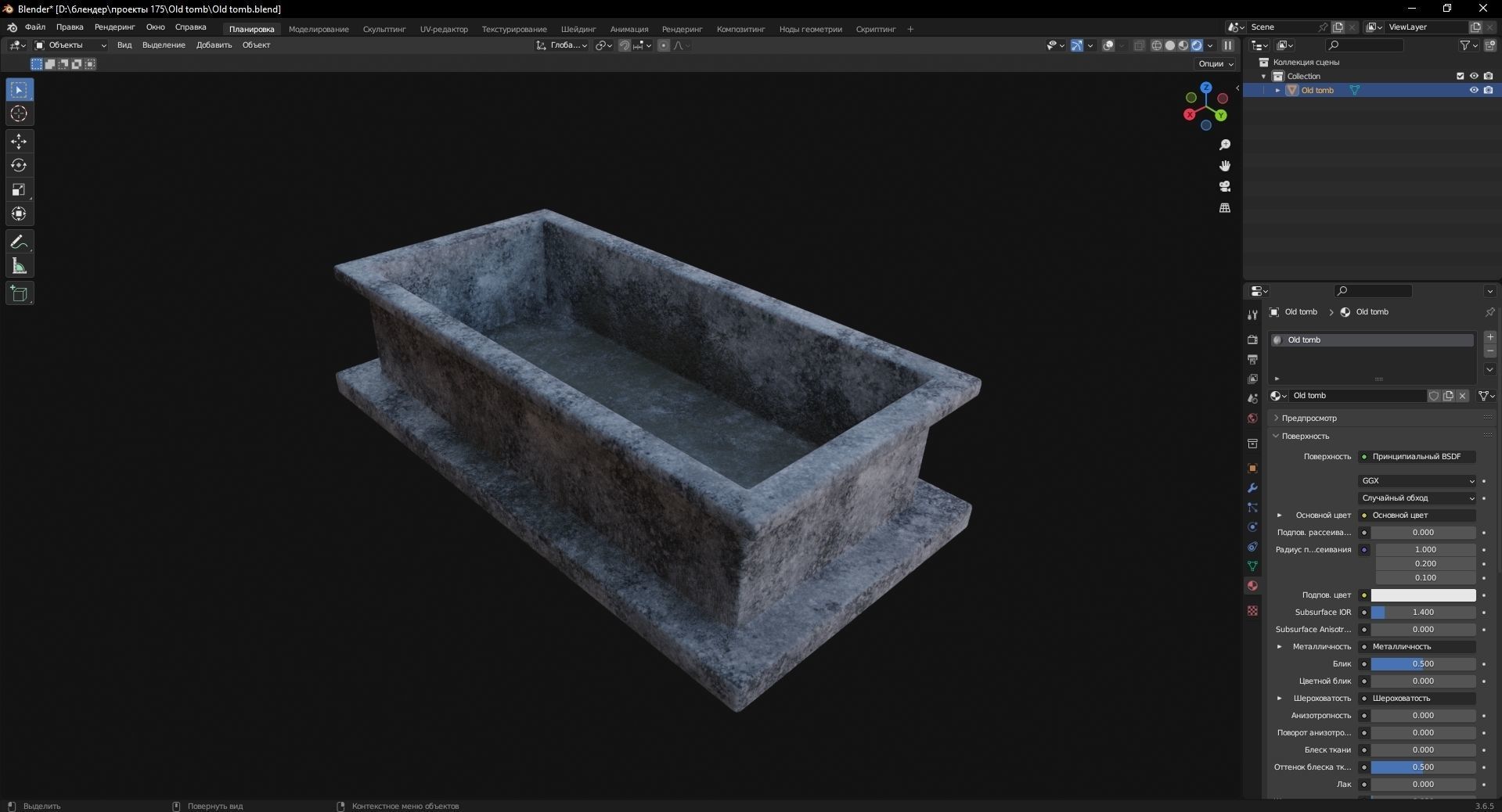Screen dimensions: 1502x812
Task: Switch to Solid viewport shading
Action: coord(1170,45)
